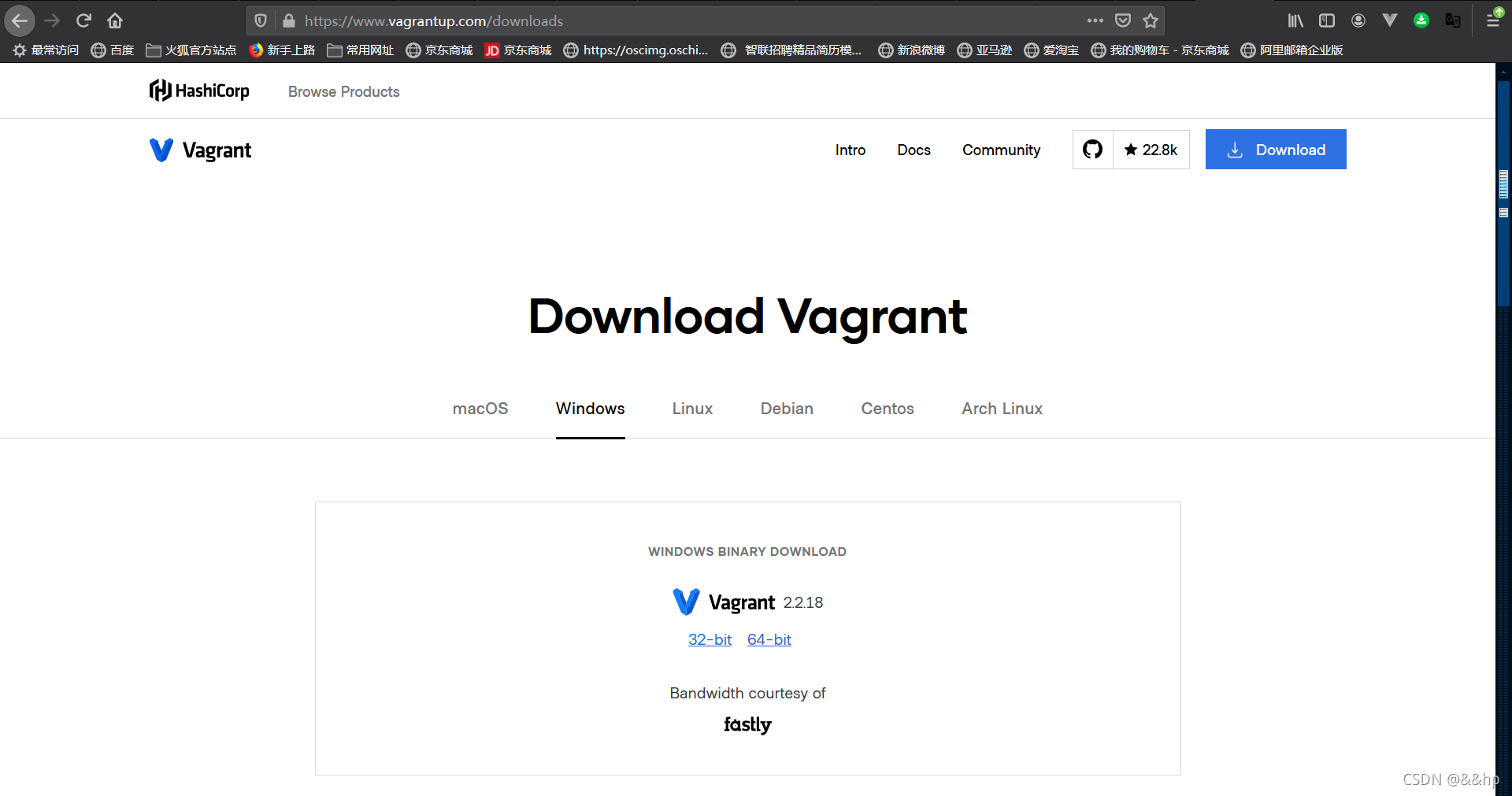Click the tracking protection shield icon
The height and width of the screenshot is (796, 1512).
261,20
